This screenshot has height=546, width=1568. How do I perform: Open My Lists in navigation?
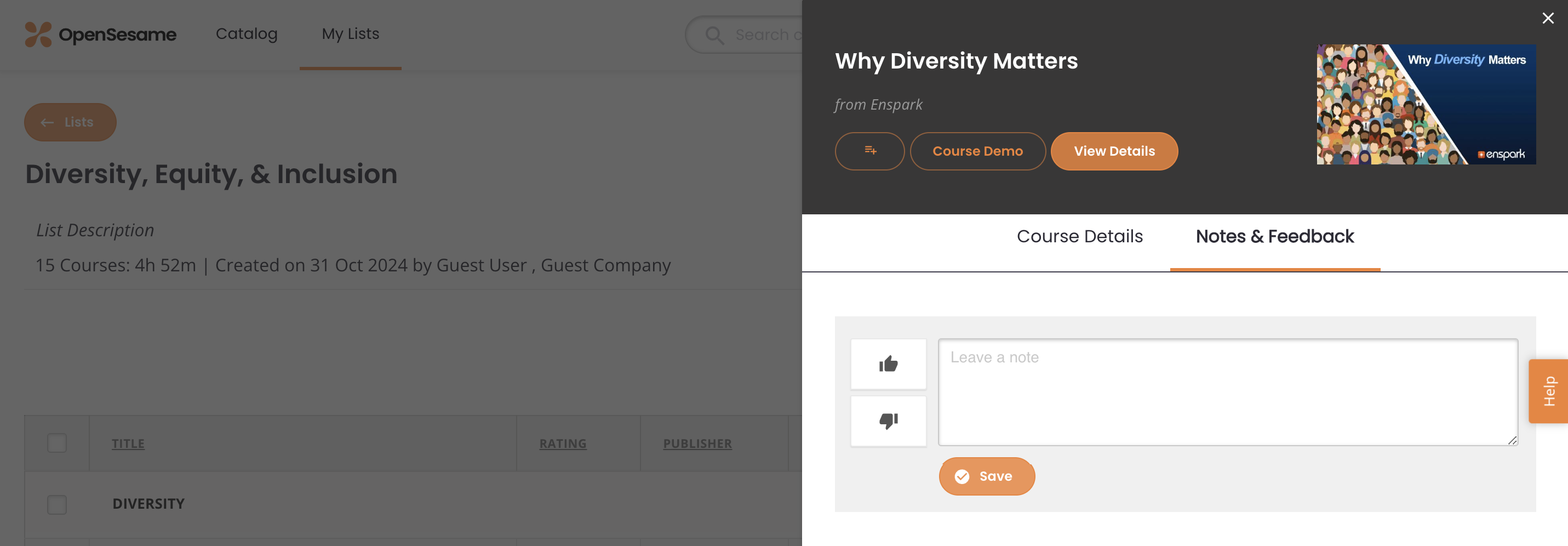(350, 33)
